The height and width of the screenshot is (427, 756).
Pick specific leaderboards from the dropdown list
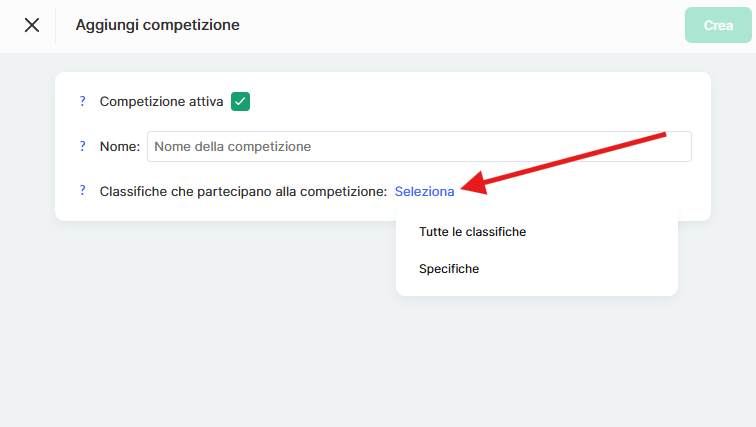click(449, 269)
